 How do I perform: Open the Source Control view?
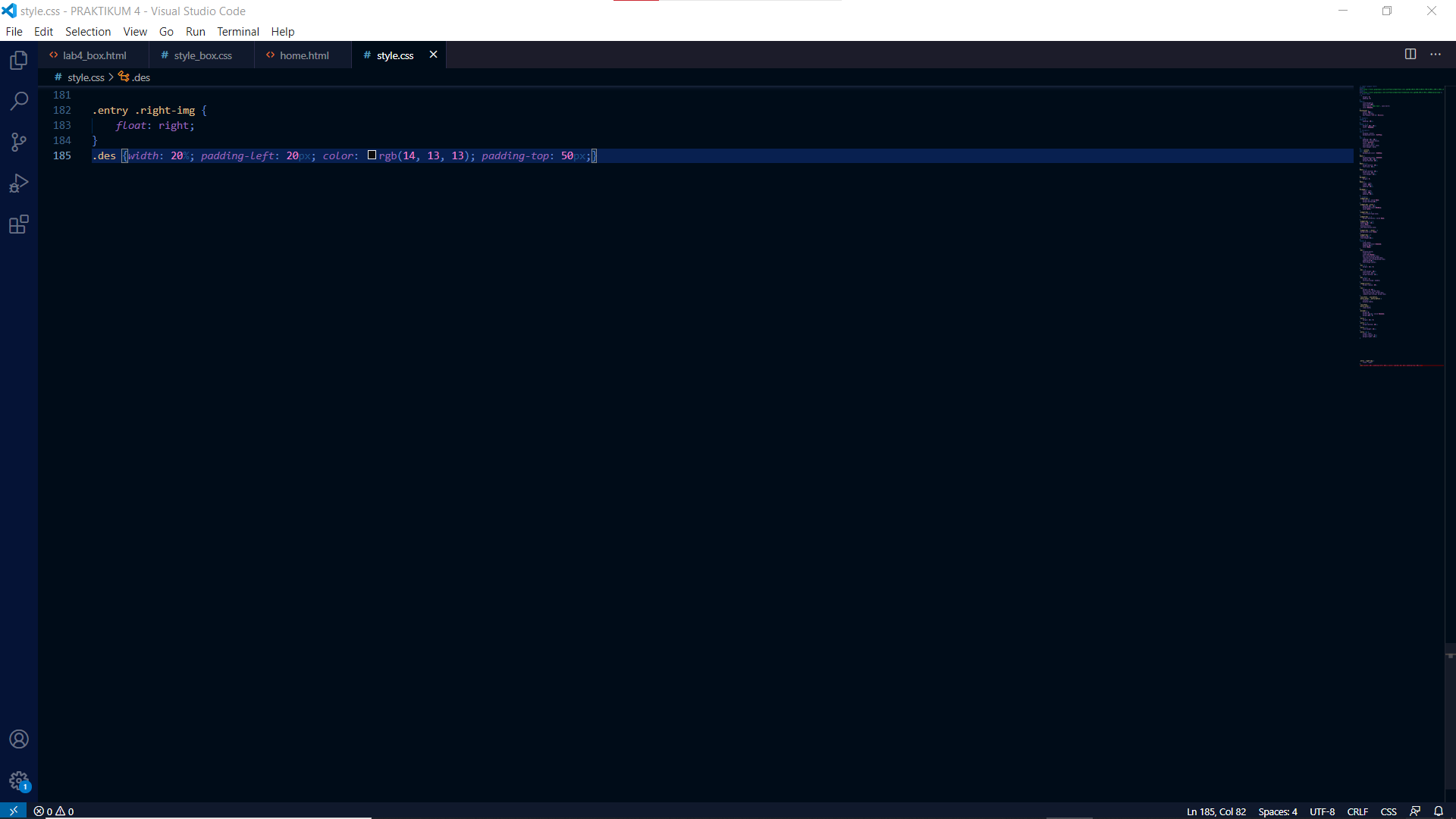(19, 142)
